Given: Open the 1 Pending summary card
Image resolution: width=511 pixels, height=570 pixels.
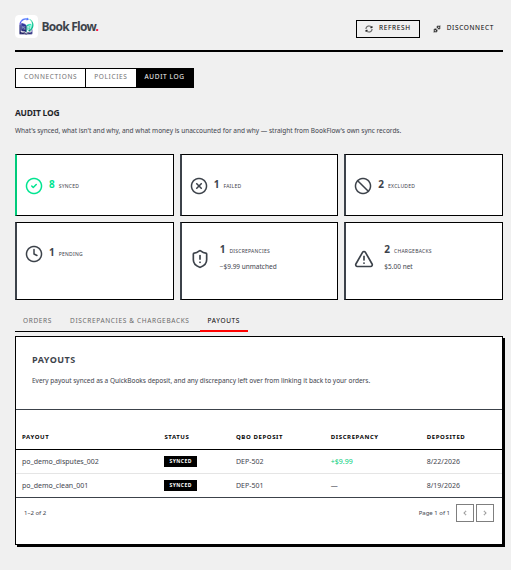Looking at the screenshot, I should (94, 261).
